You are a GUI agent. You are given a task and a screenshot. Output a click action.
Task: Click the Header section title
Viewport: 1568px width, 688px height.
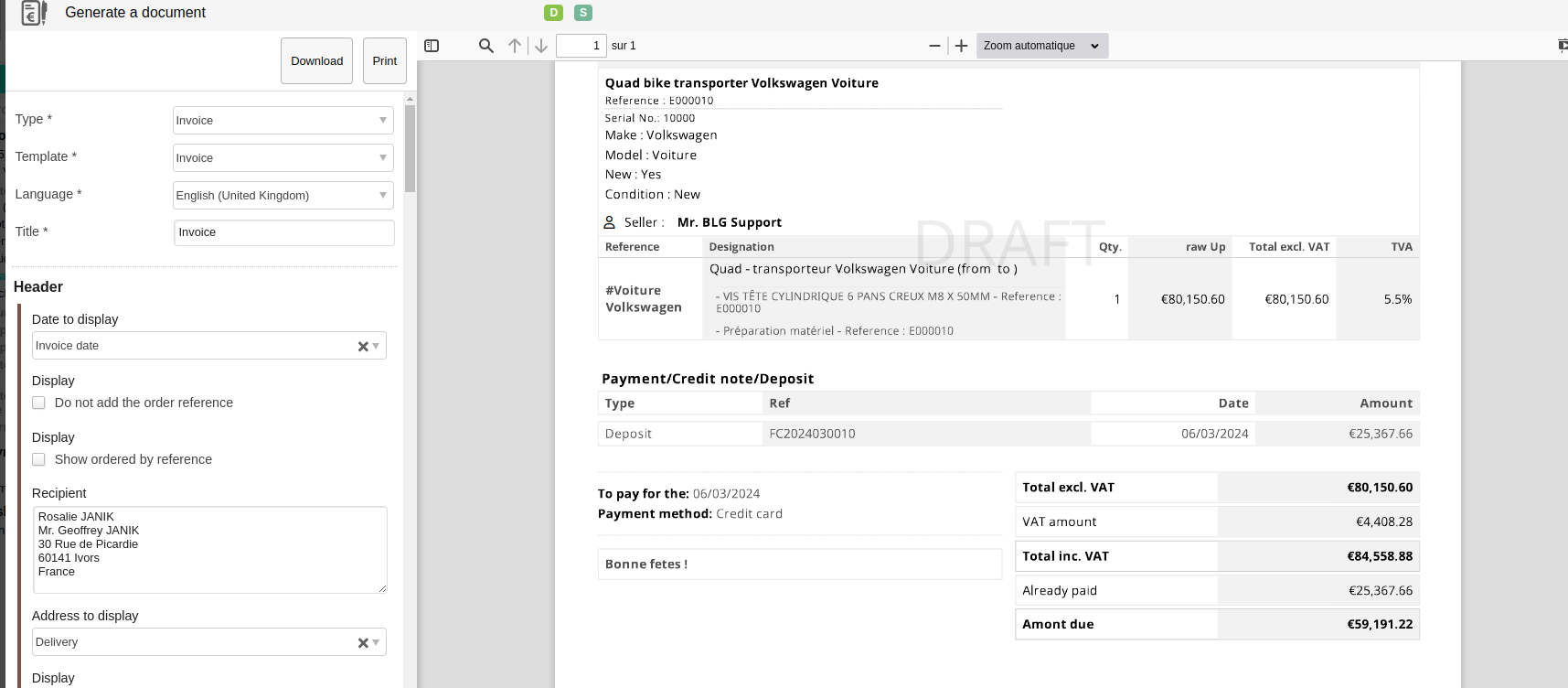[38, 286]
